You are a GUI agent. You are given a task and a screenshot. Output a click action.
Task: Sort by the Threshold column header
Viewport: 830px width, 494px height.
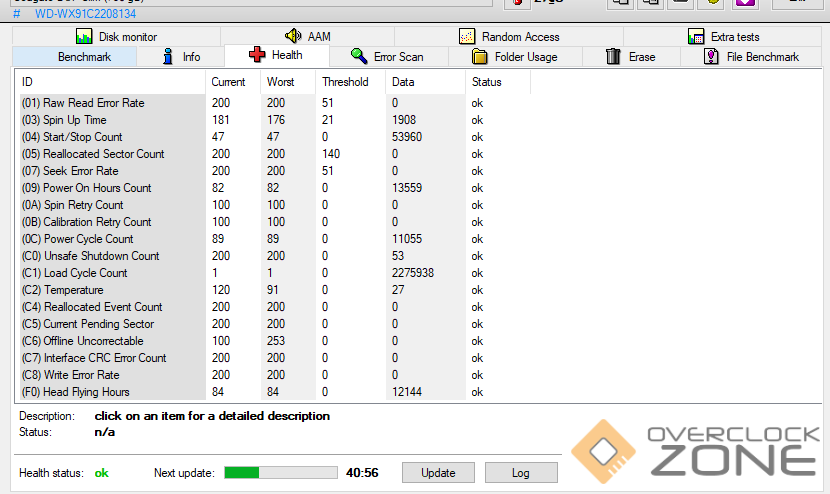345,82
